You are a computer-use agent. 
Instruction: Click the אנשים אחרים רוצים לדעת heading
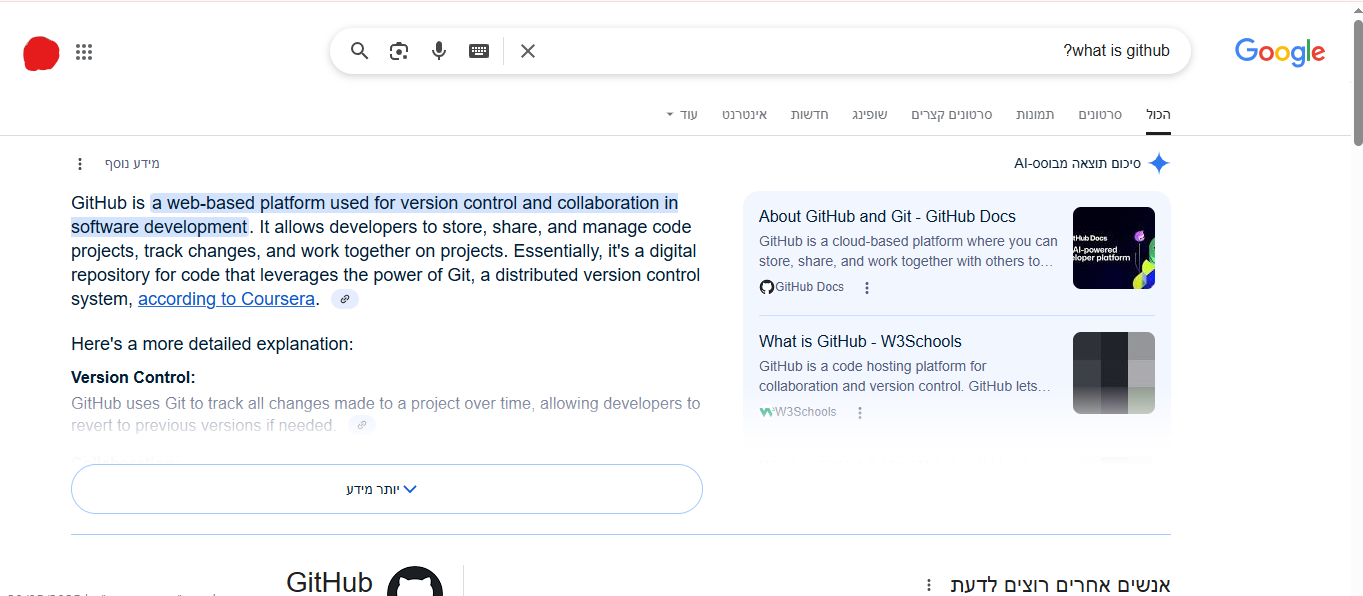point(1060,585)
